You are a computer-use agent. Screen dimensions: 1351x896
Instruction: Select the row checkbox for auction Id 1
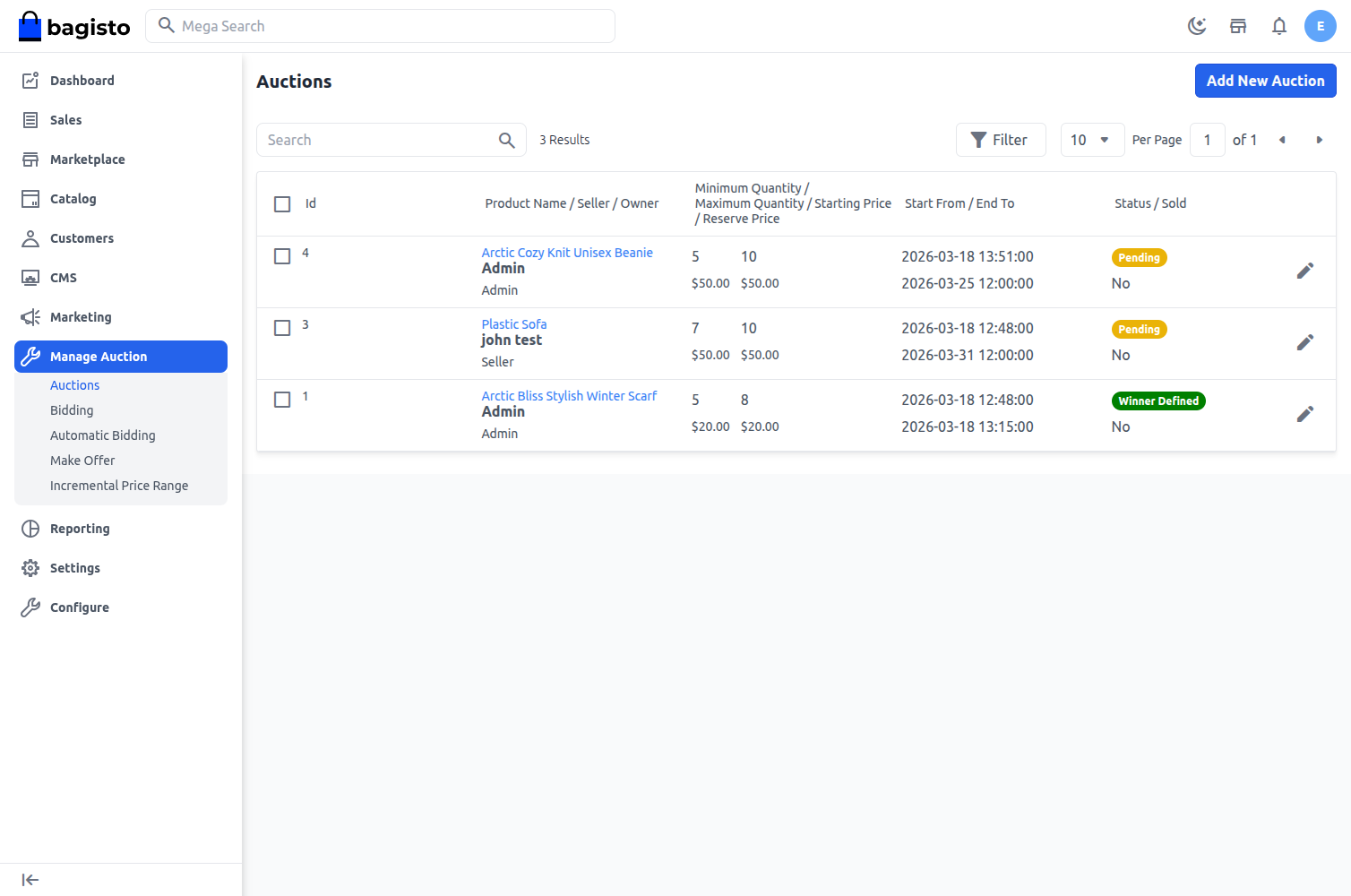pos(282,399)
